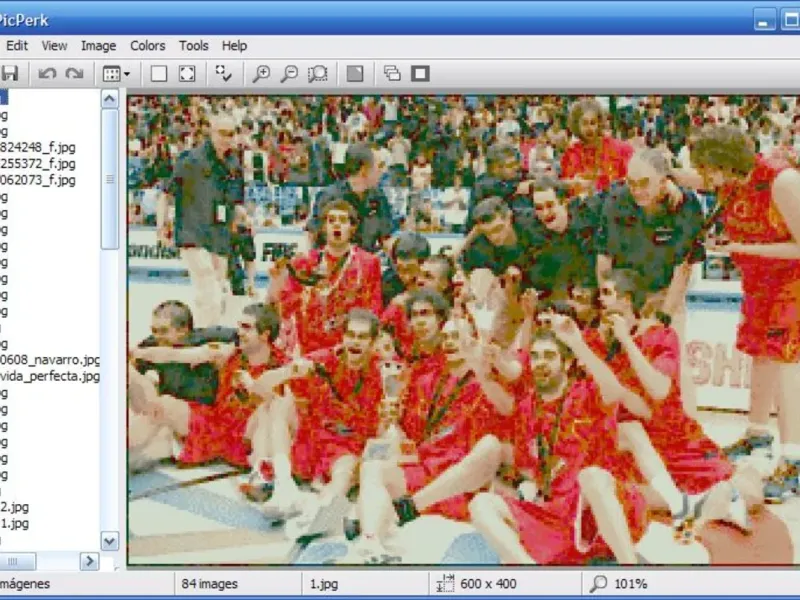Open the View menu
This screenshot has height=600, width=800.
pos(54,45)
